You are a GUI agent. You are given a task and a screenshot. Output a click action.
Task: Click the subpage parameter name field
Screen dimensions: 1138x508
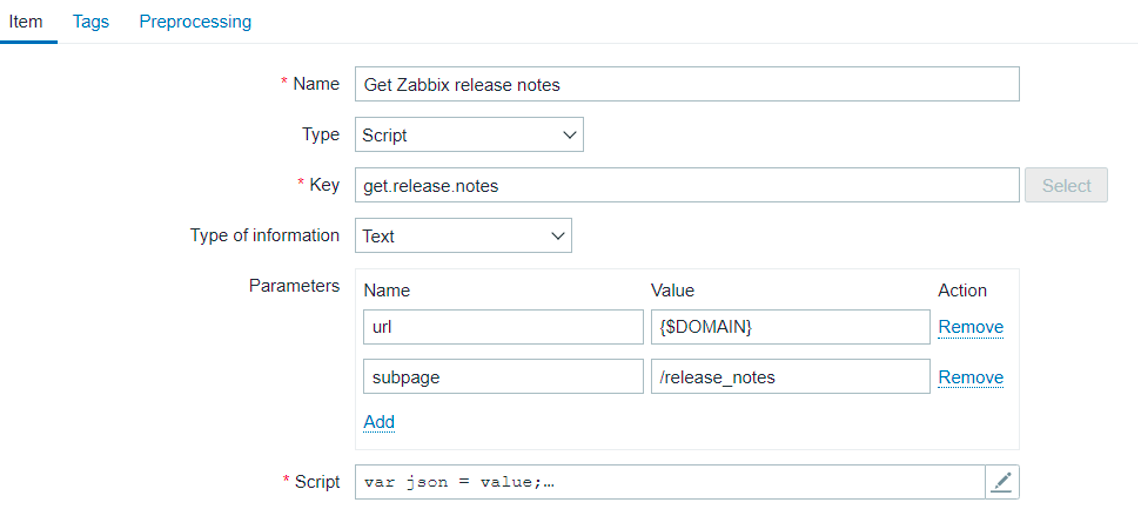tap(503, 377)
